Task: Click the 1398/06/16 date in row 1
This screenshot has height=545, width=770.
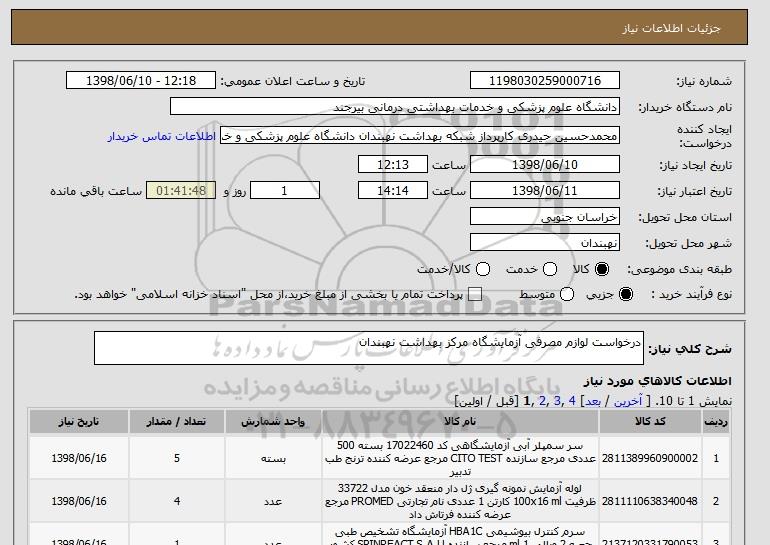Action: coord(79,458)
